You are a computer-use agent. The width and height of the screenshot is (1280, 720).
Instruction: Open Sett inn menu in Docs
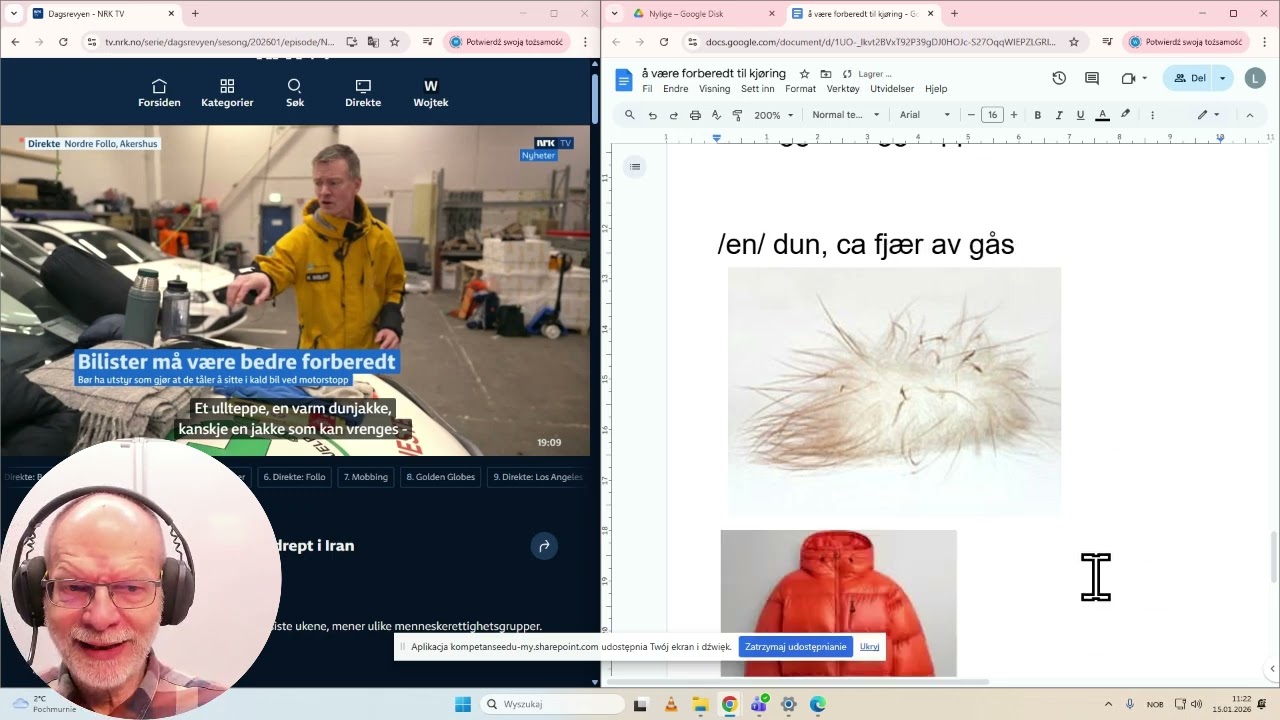tap(758, 89)
